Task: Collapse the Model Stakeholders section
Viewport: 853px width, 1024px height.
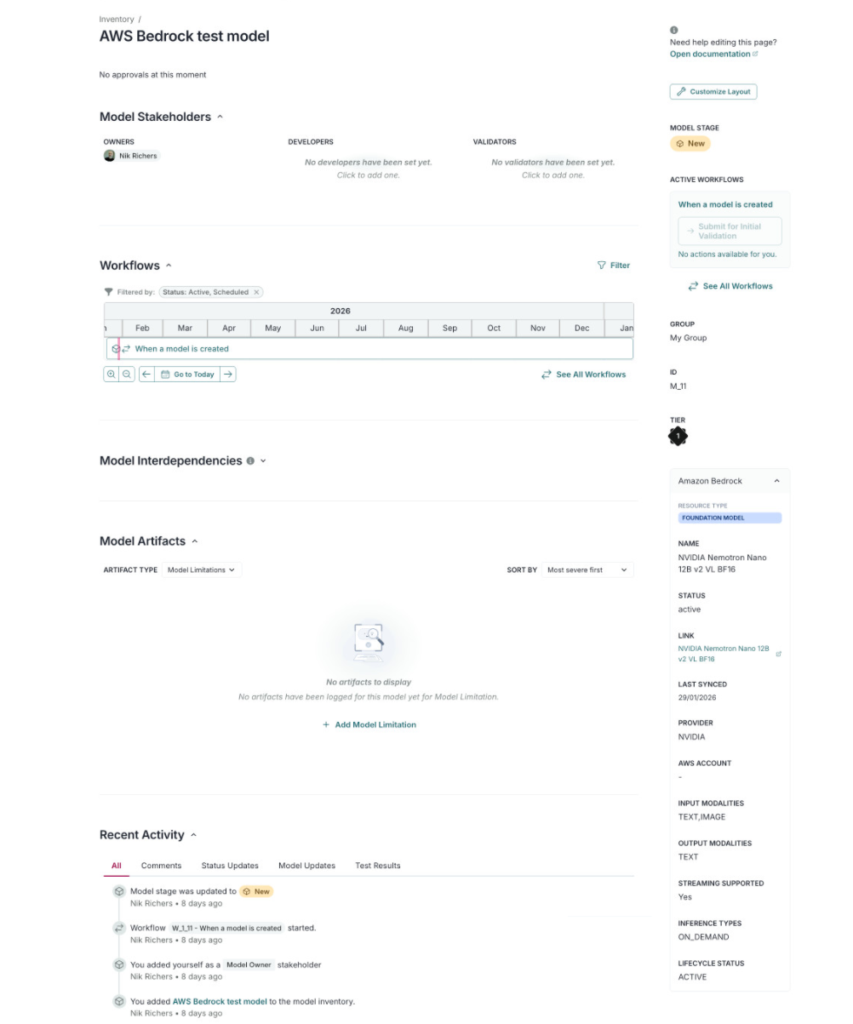Action: coord(220,117)
